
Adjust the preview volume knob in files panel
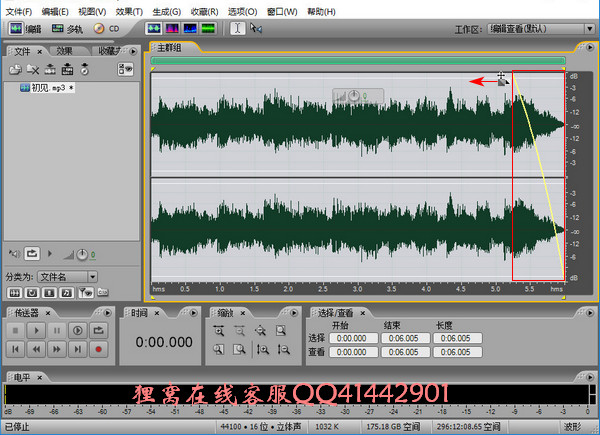click(x=82, y=254)
